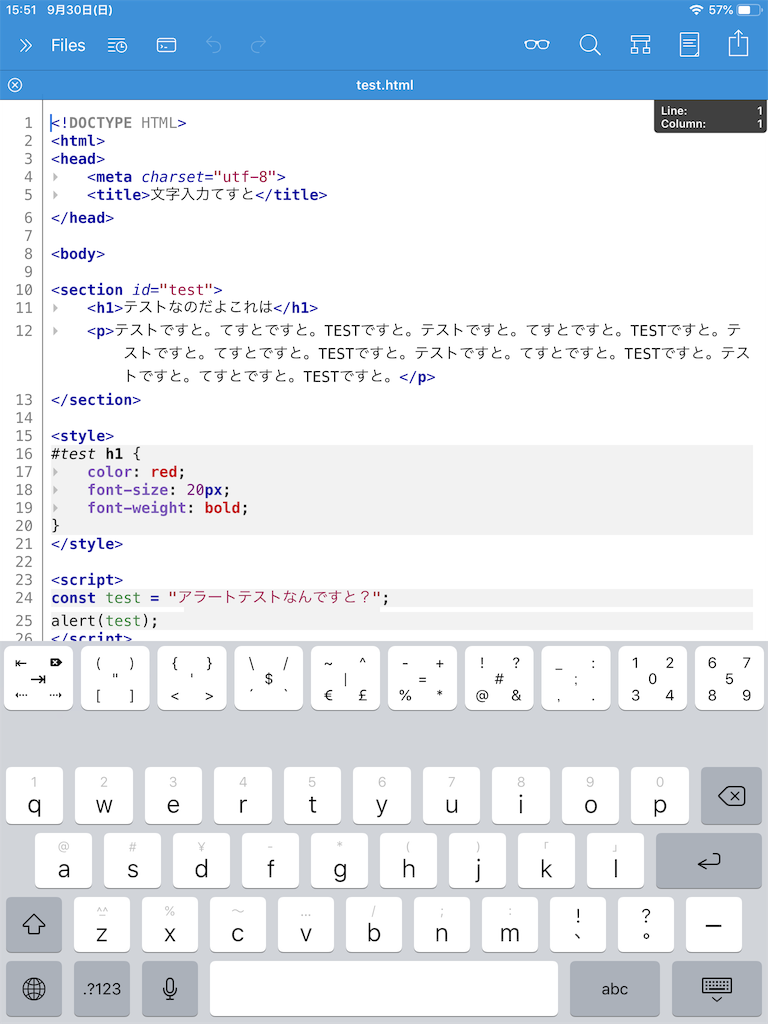Tap the slash and dollar sign key
The width and height of the screenshot is (768, 1024).
[x=268, y=678]
